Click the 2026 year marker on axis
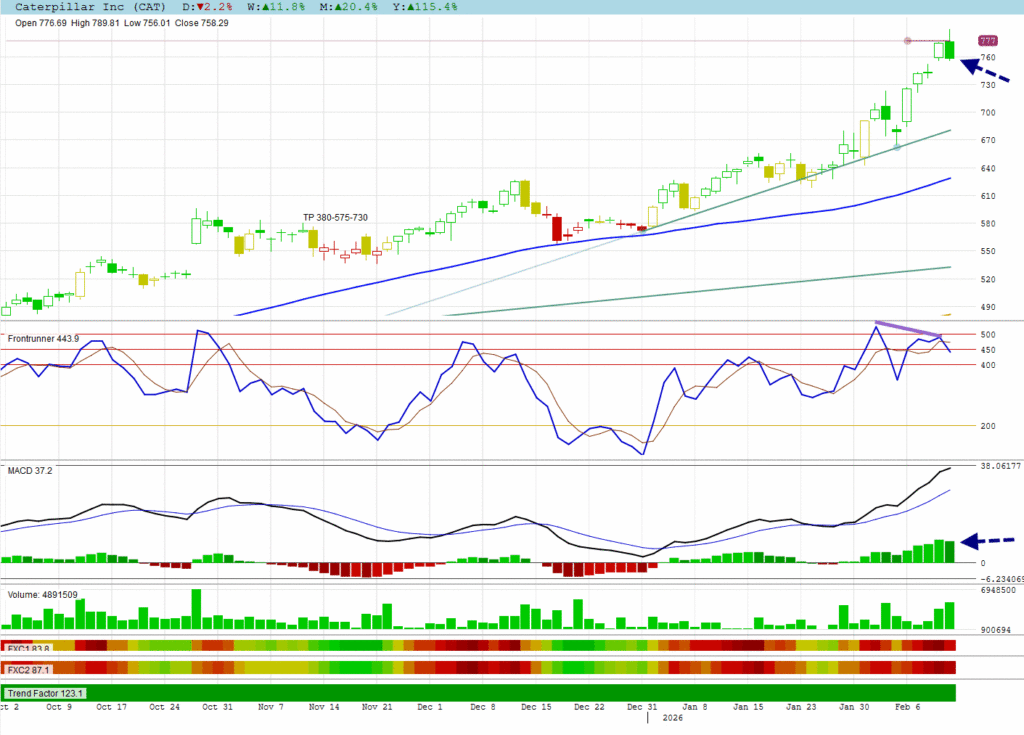The width and height of the screenshot is (1024, 735). pyautogui.click(x=672, y=718)
